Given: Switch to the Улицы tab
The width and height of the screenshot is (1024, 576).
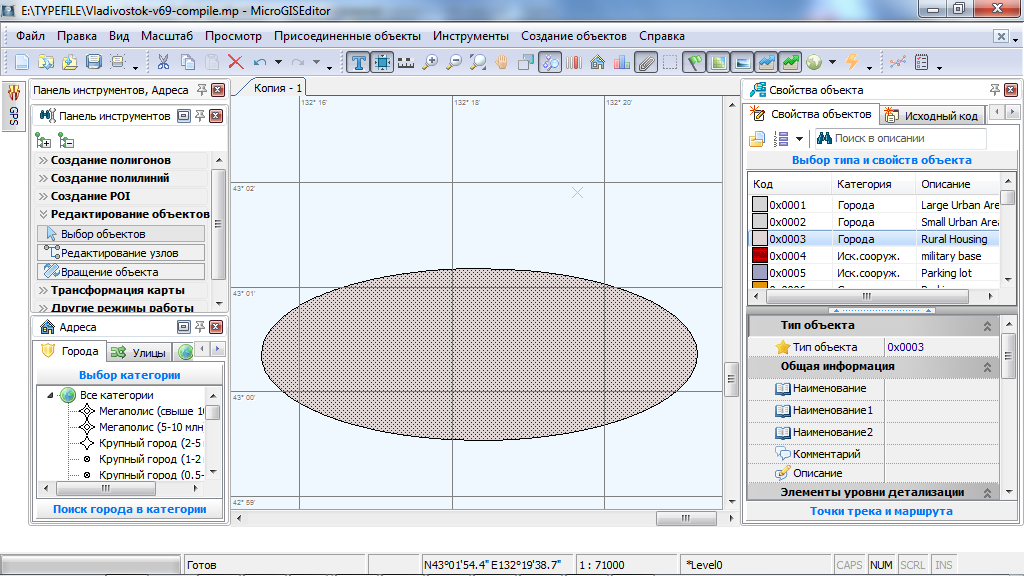Looking at the screenshot, I should pos(138,352).
